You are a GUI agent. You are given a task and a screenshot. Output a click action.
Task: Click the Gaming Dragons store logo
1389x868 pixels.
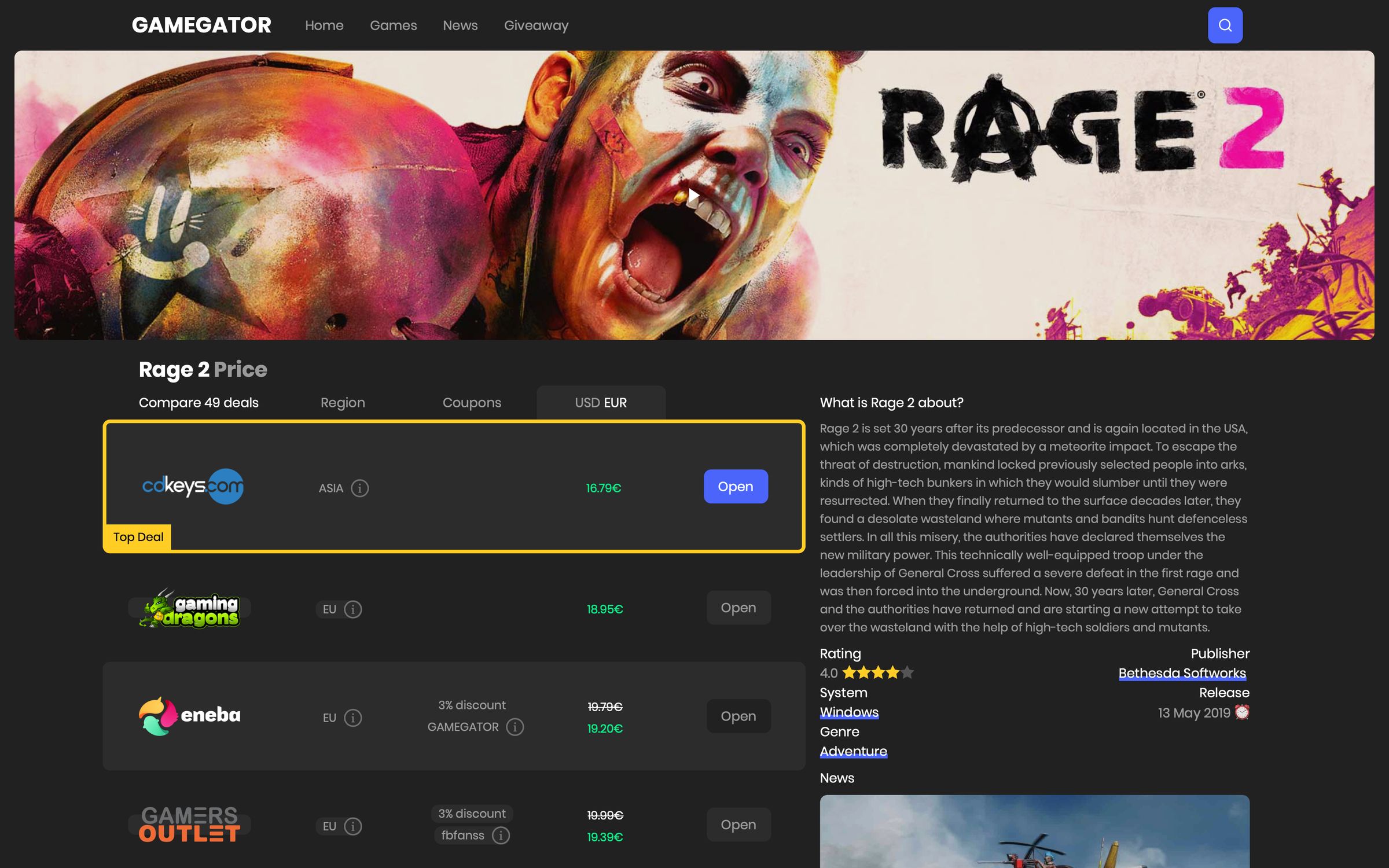190,609
